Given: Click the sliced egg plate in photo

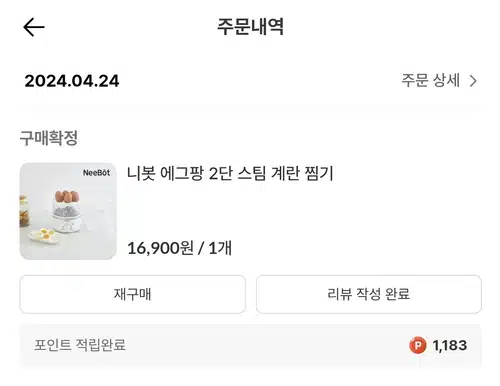Looking at the screenshot, I should point(44,235).
